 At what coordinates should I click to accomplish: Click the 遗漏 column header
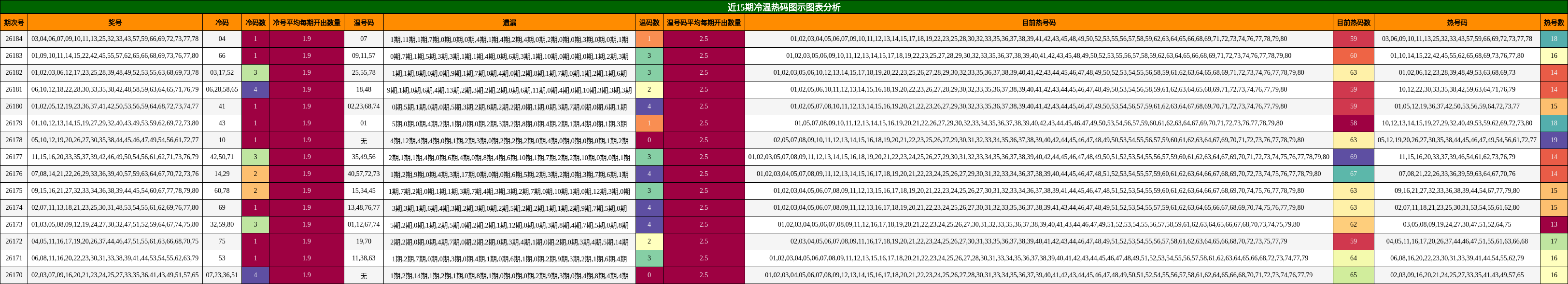click(x=509, y=23)
